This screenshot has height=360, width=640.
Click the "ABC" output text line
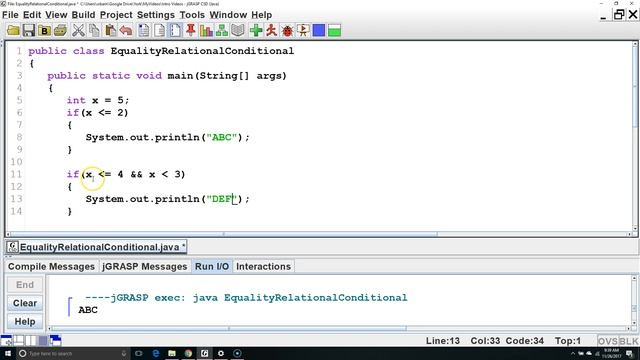tap(88, 310)
